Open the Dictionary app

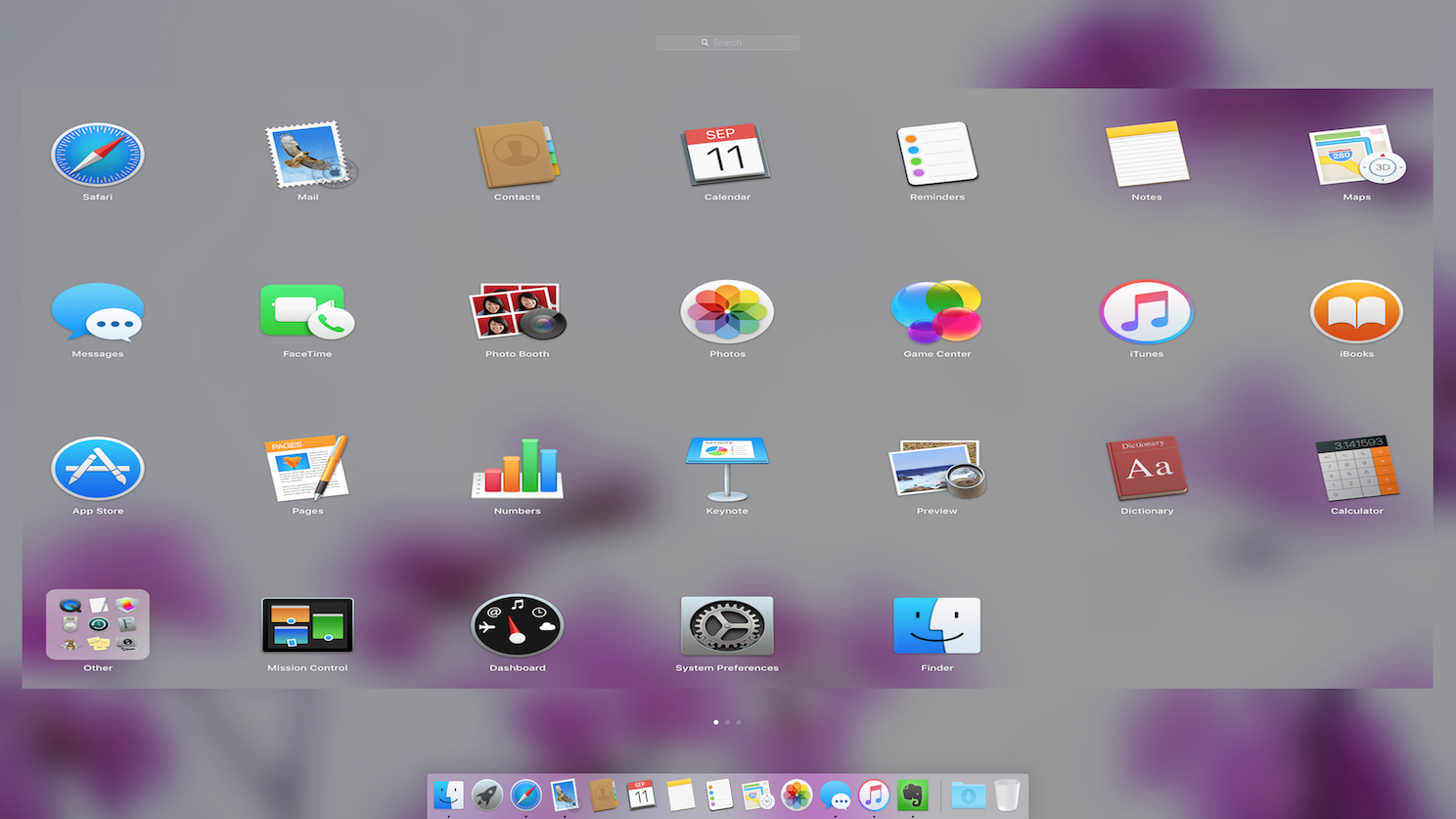tap(1146, 469)
